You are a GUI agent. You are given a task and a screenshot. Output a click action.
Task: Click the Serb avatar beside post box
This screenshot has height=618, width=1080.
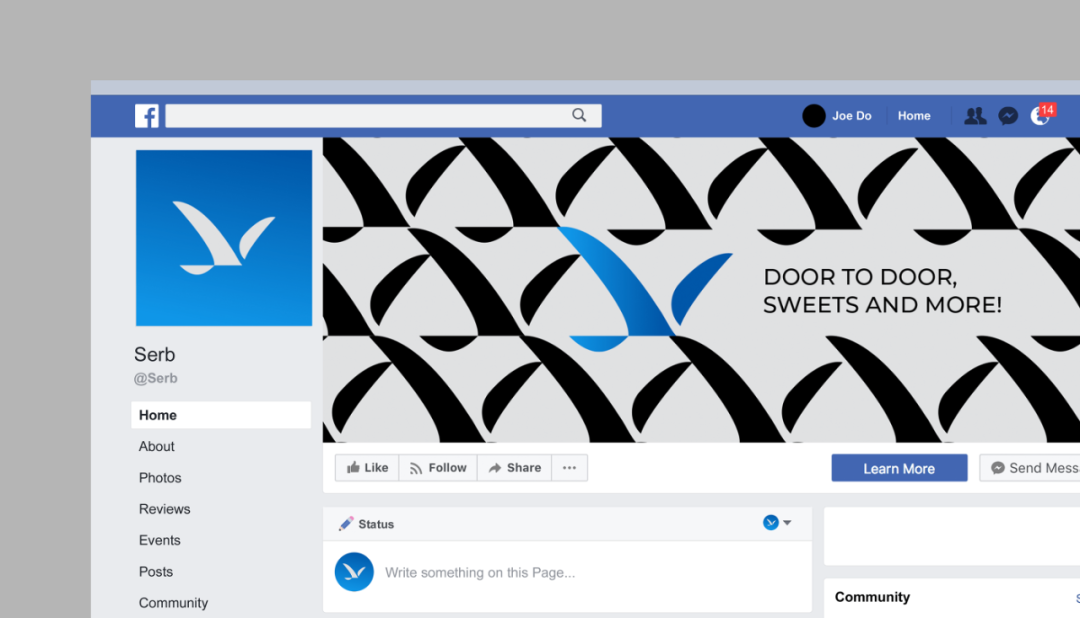point(354,572)
